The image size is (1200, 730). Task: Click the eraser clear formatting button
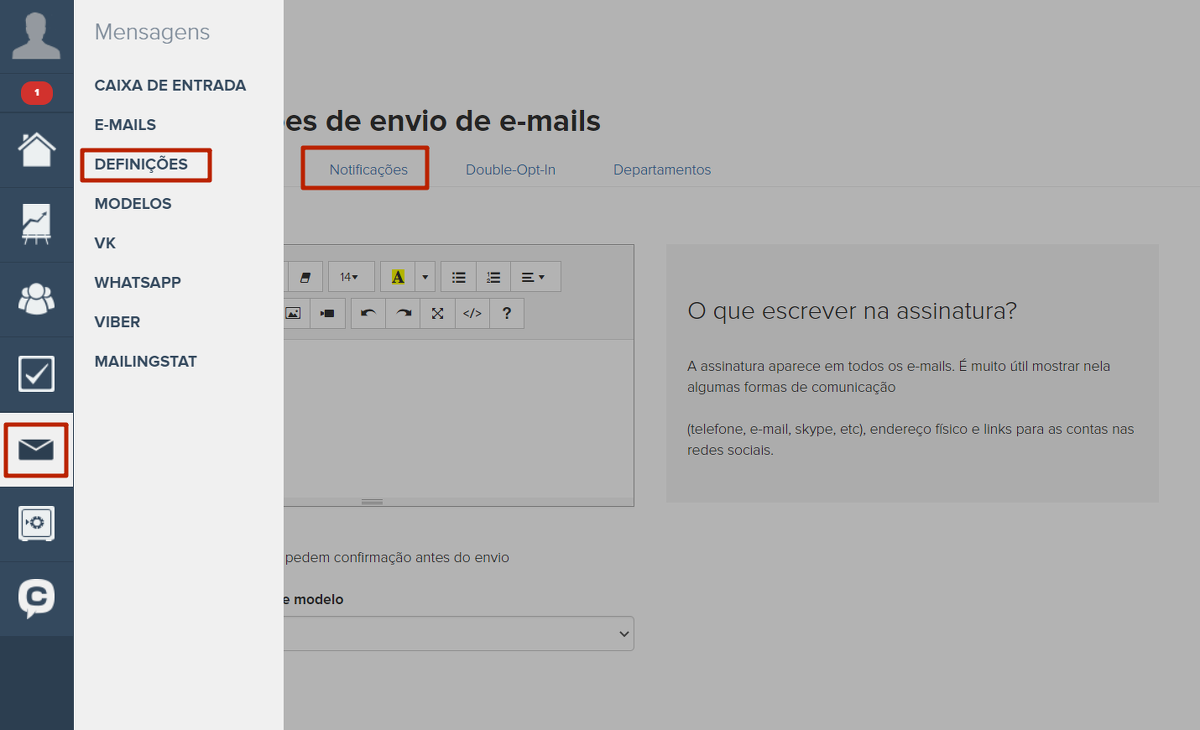305,277
